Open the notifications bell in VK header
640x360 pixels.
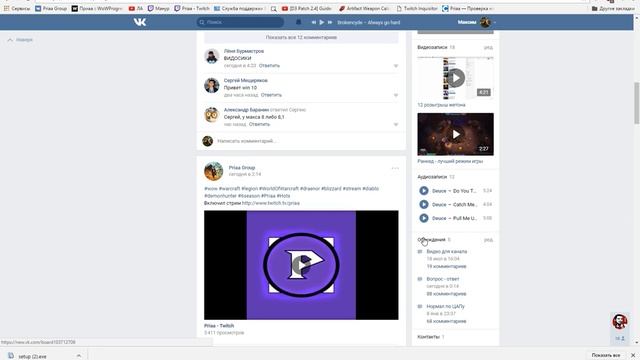[x=298, y=22]
